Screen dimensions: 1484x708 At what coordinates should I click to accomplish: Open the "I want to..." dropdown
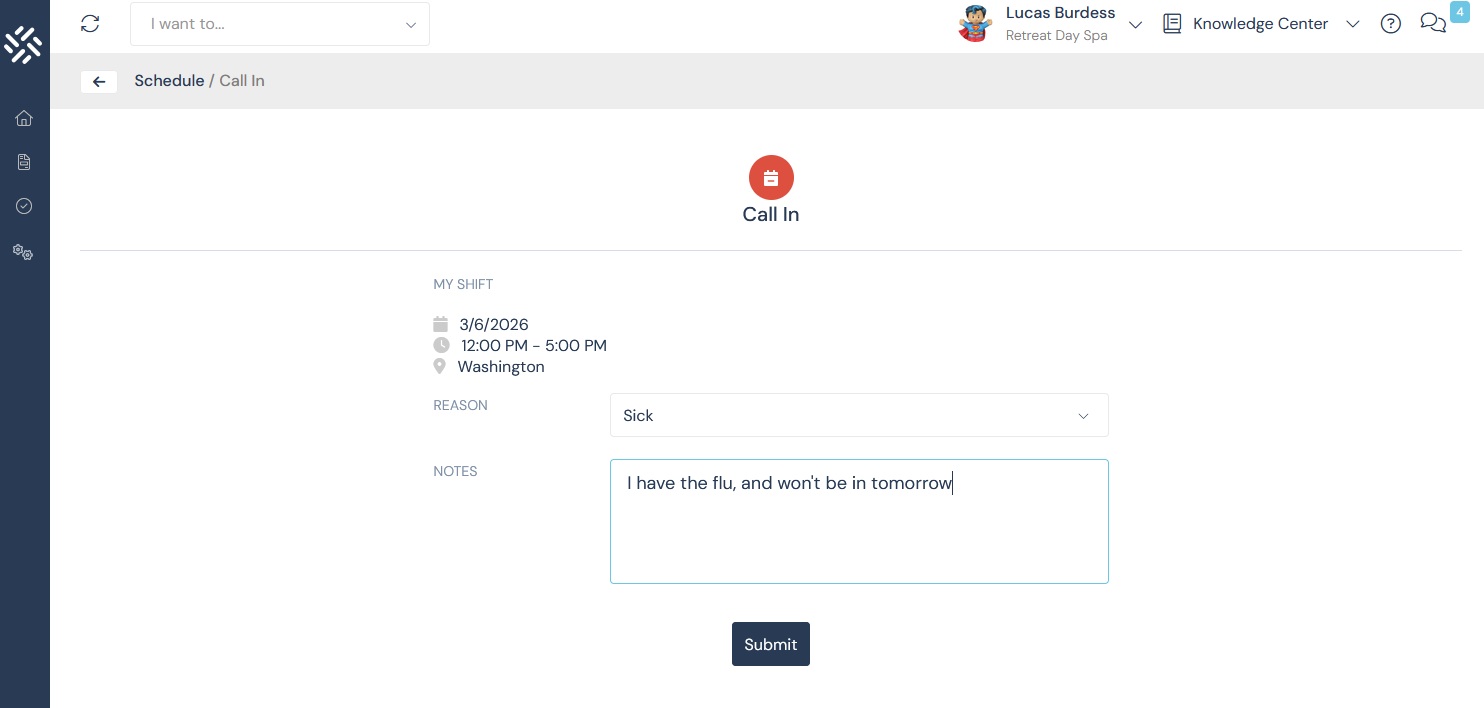click(280, 24)
